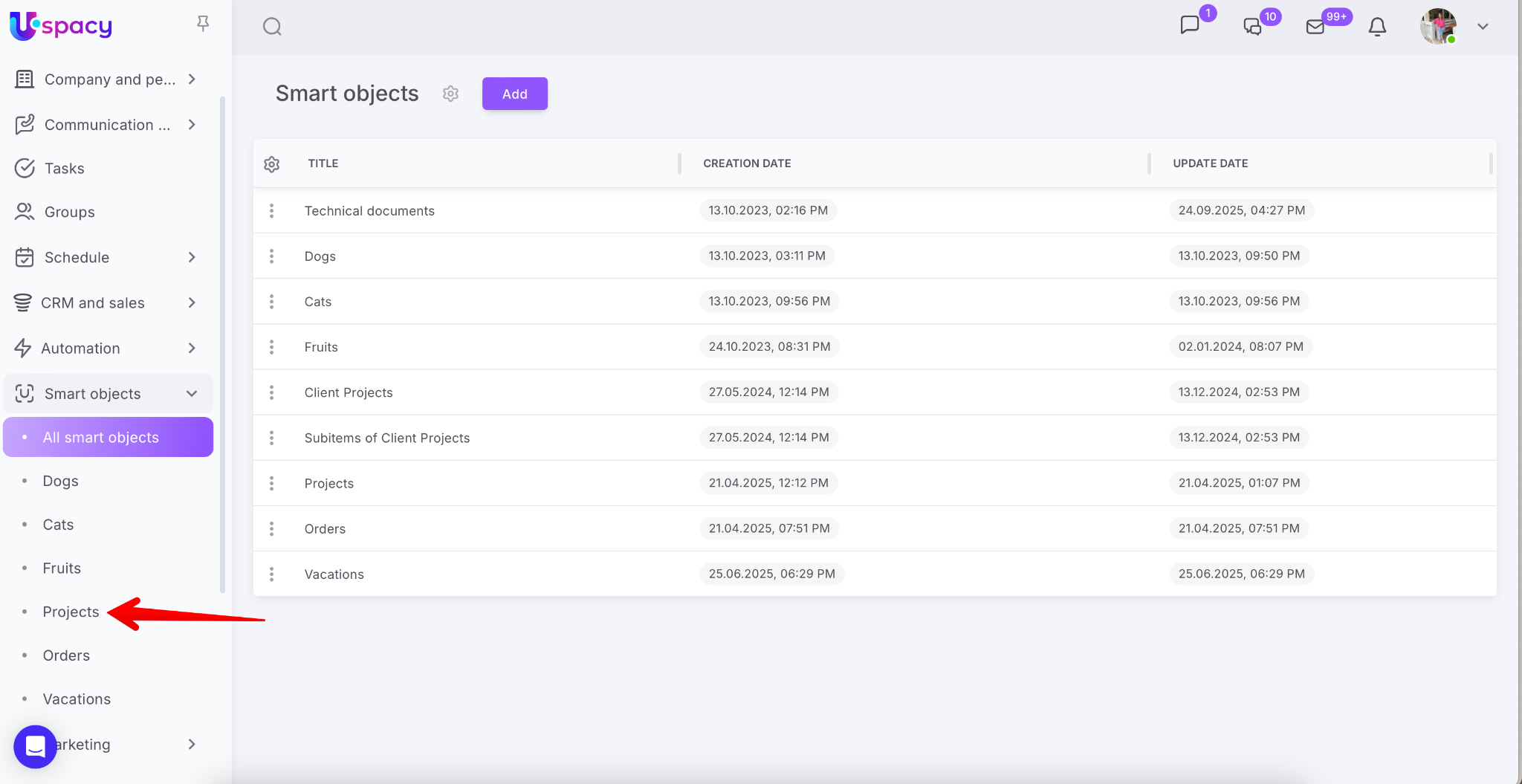Viewport: 1522px width, 784px height.
Task: Select Projects in the sidebar
Action: click(x=71, y=612)
